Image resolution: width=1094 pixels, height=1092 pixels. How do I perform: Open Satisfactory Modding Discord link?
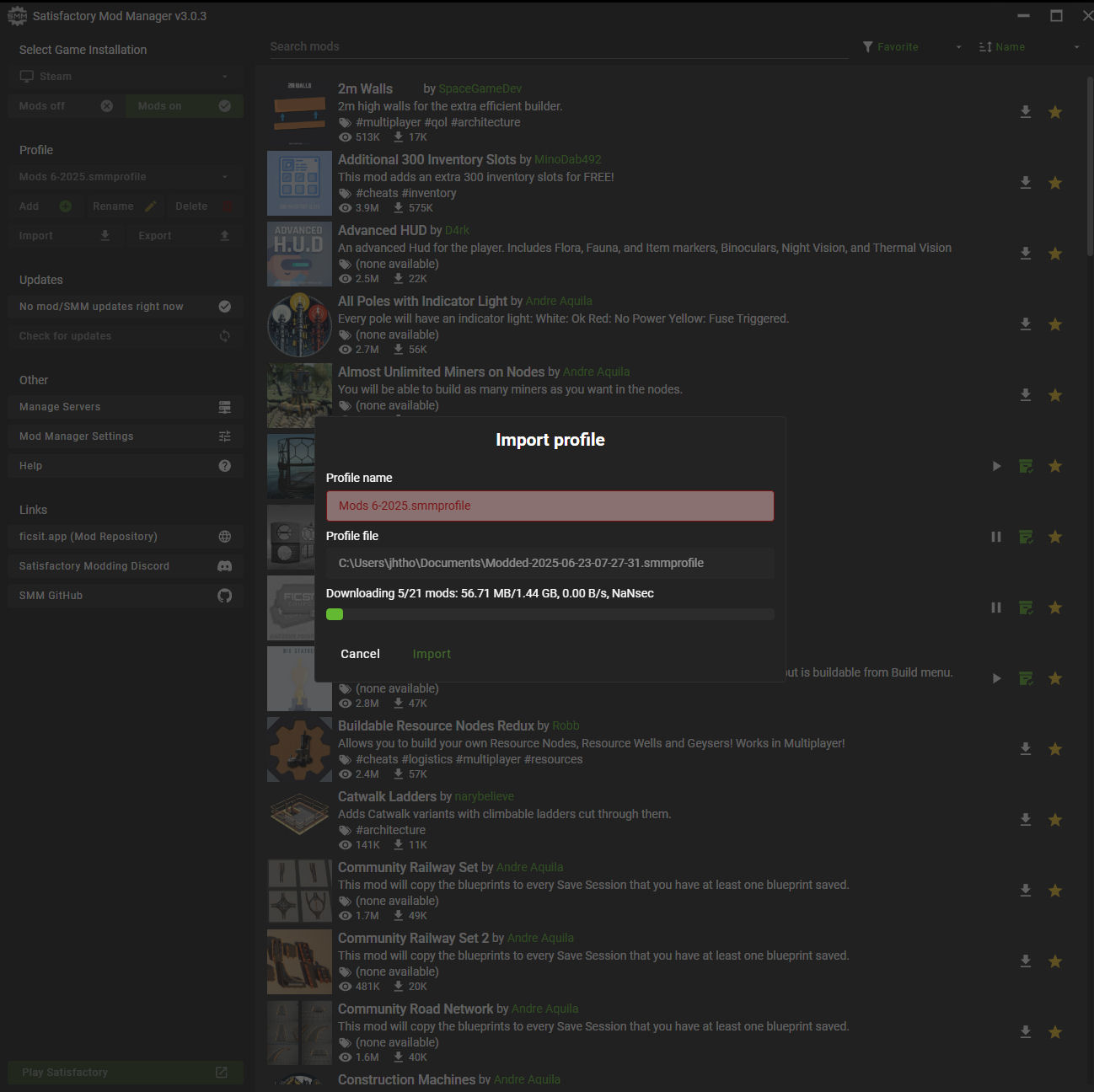tap(126, 566)
